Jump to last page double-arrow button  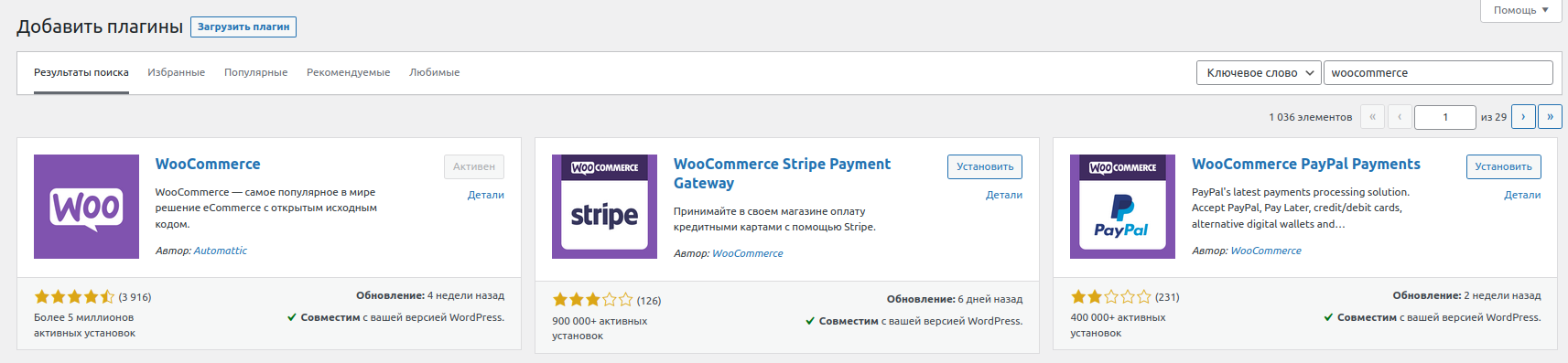[1550, 117]
